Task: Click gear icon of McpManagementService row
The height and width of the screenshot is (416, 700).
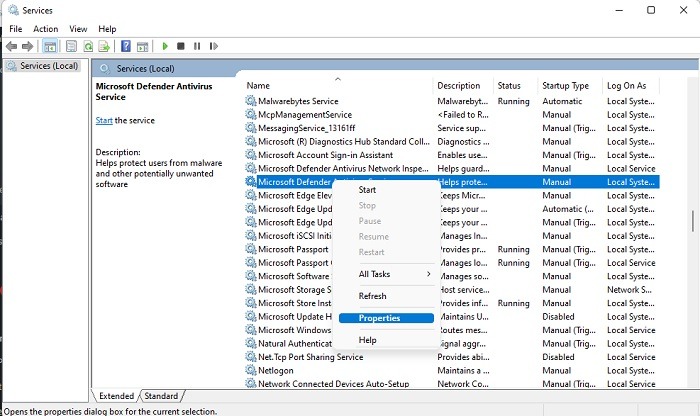Action: (251, 114)
